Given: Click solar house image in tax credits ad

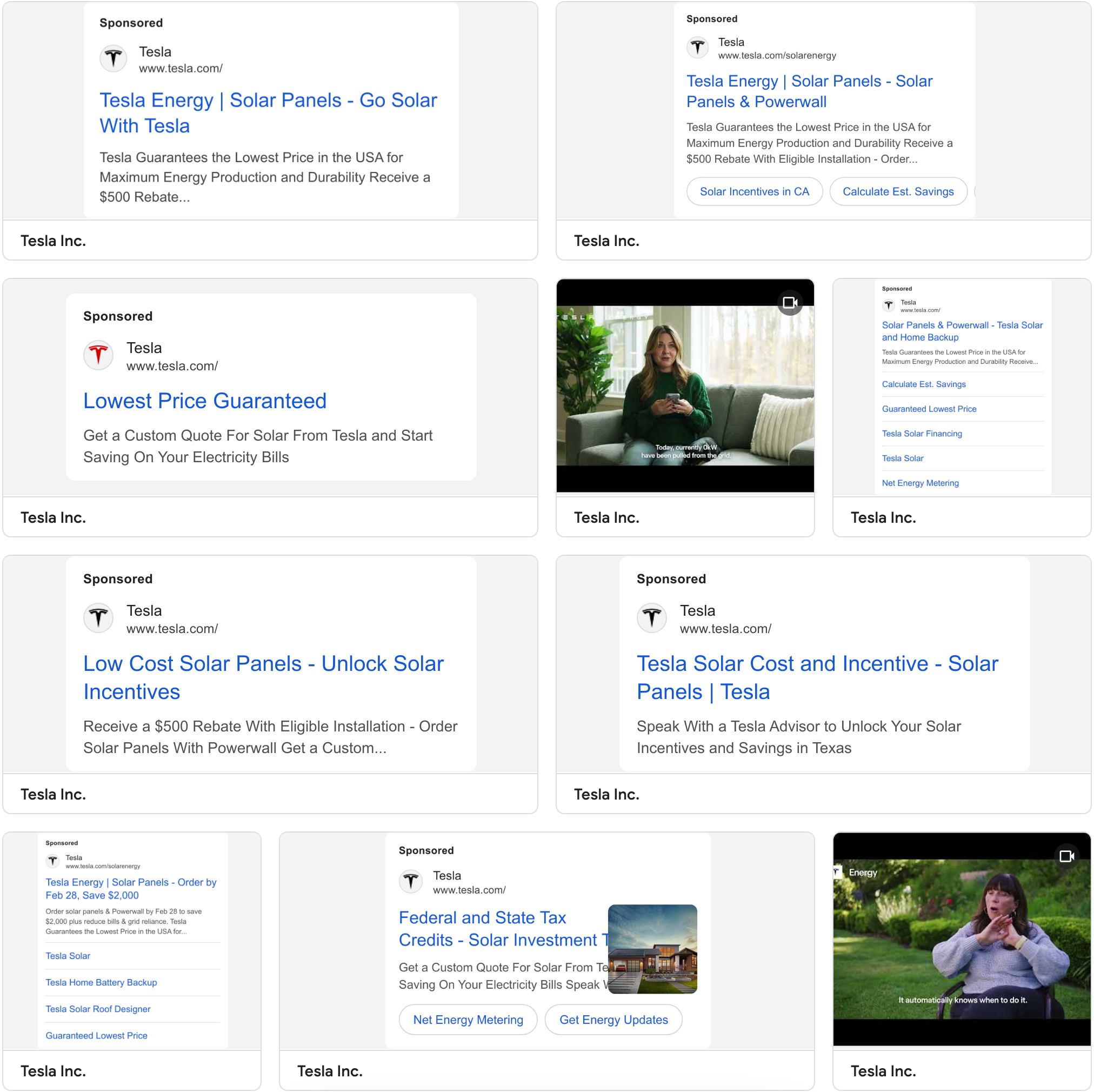Looking at the screenshot, I should [x=652, y=949].
